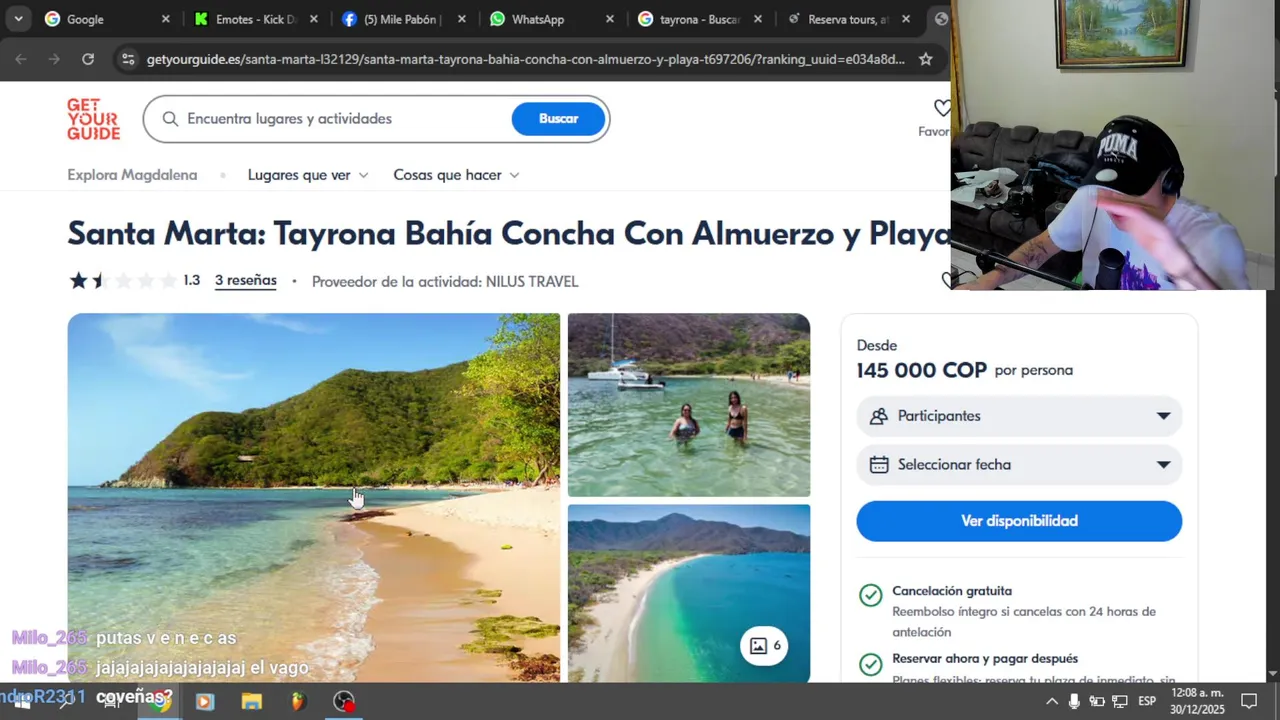Viewport: 1280px width, 720px height.
Task: Close the Reserva tours tab
Action: (906, 19)
